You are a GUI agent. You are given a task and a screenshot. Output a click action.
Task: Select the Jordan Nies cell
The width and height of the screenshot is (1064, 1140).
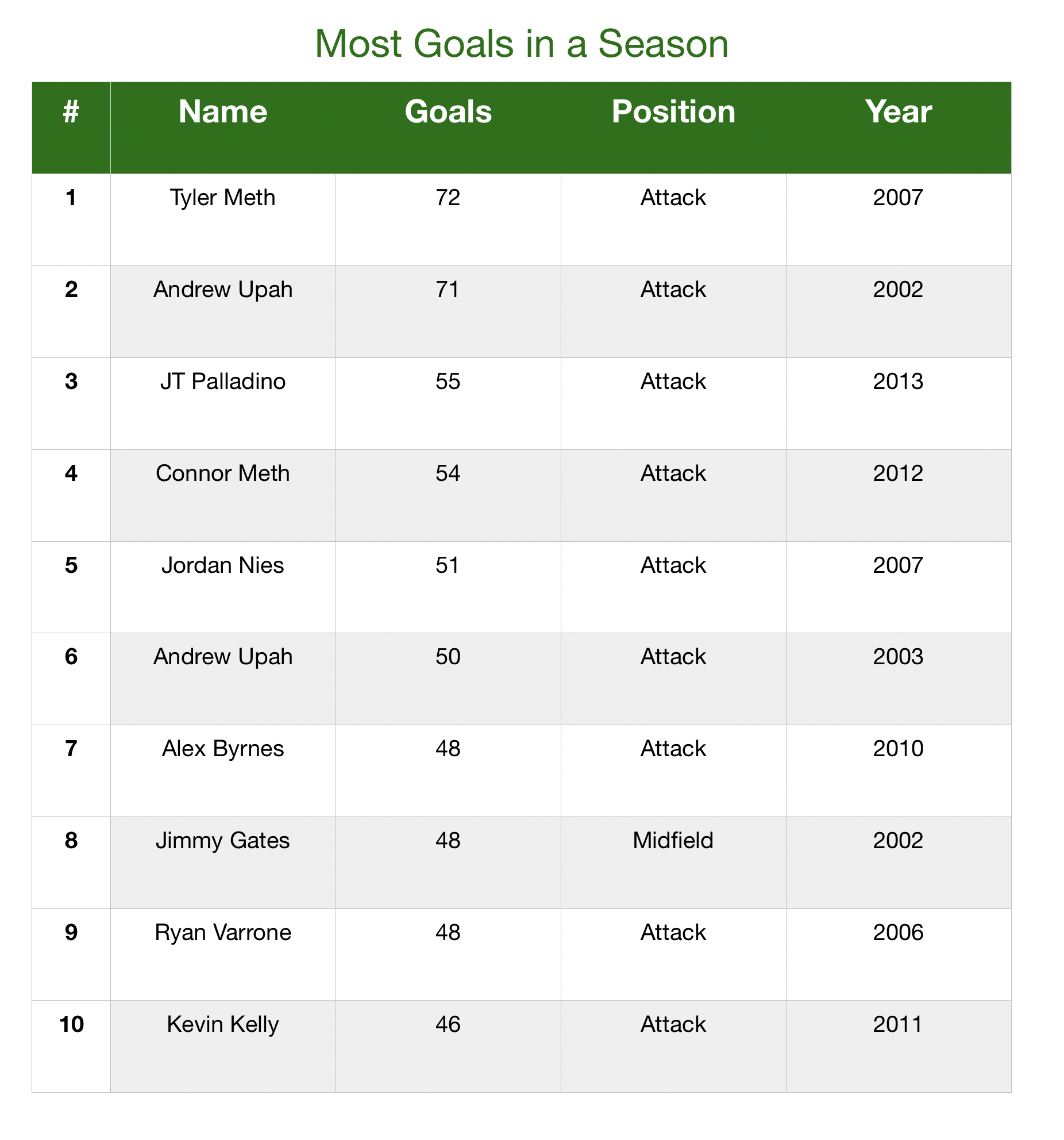[223, 587]
